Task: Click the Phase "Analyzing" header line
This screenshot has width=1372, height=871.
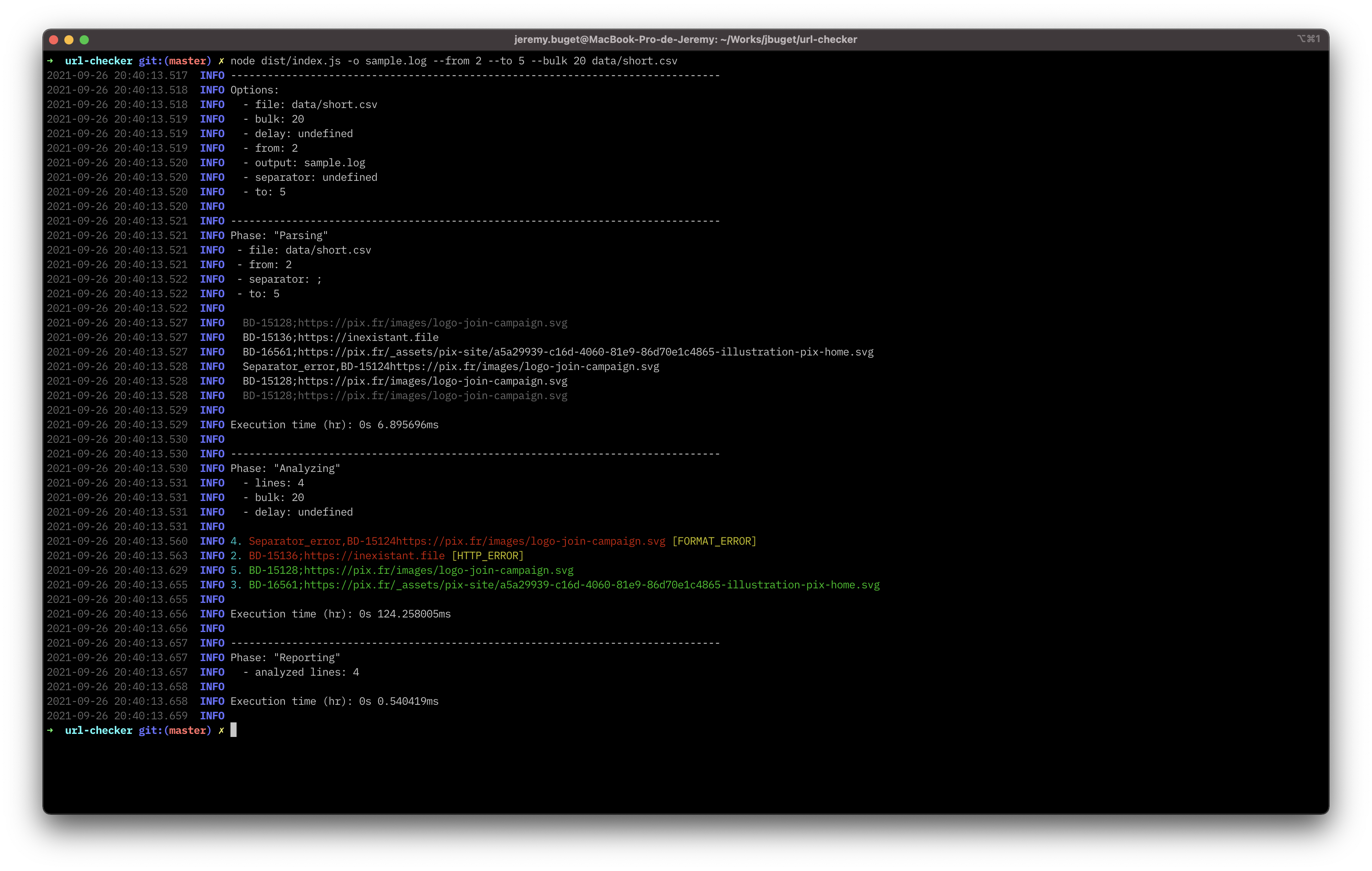Action: point(285,468)
